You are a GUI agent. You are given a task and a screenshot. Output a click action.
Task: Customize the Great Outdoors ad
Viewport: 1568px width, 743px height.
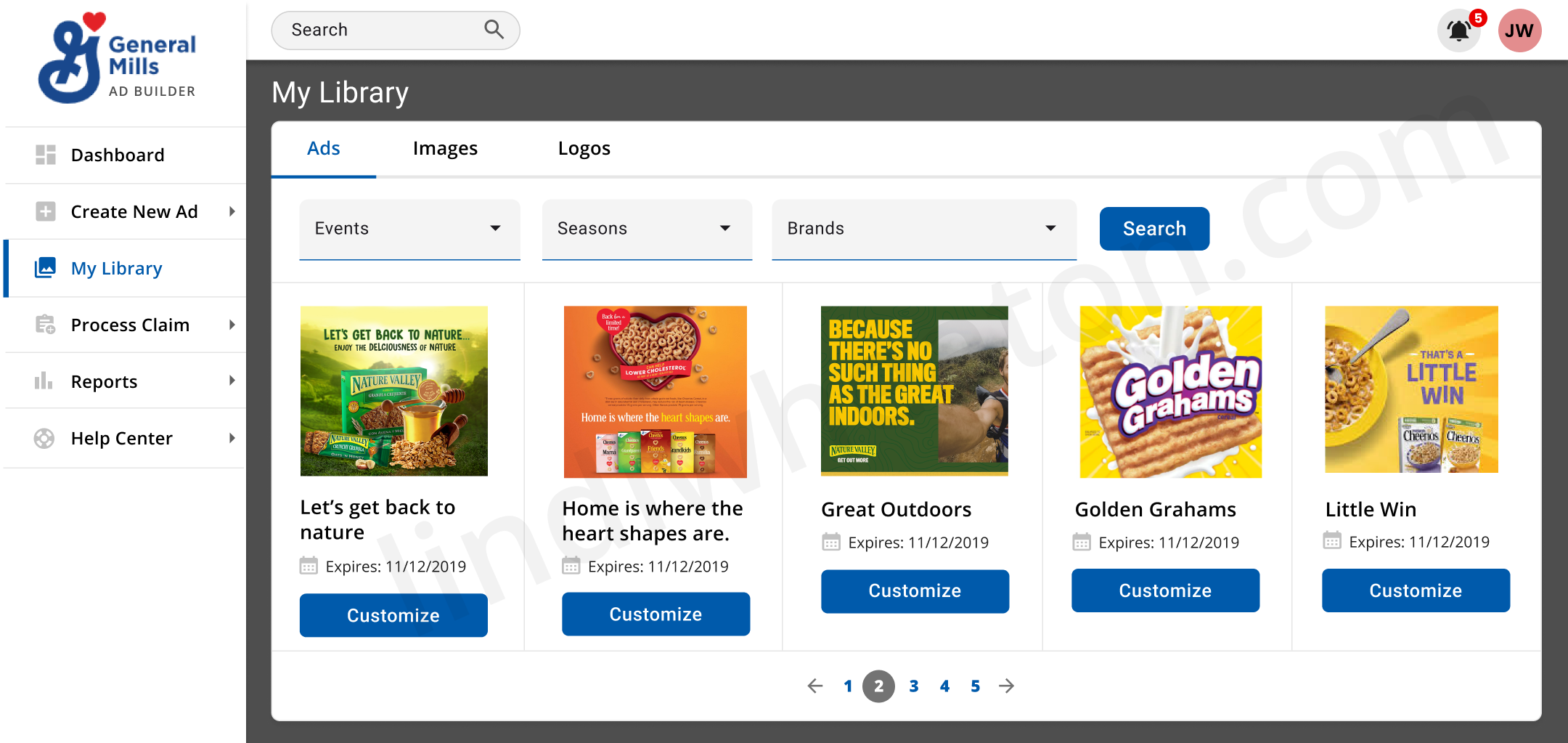click(914, 590)
